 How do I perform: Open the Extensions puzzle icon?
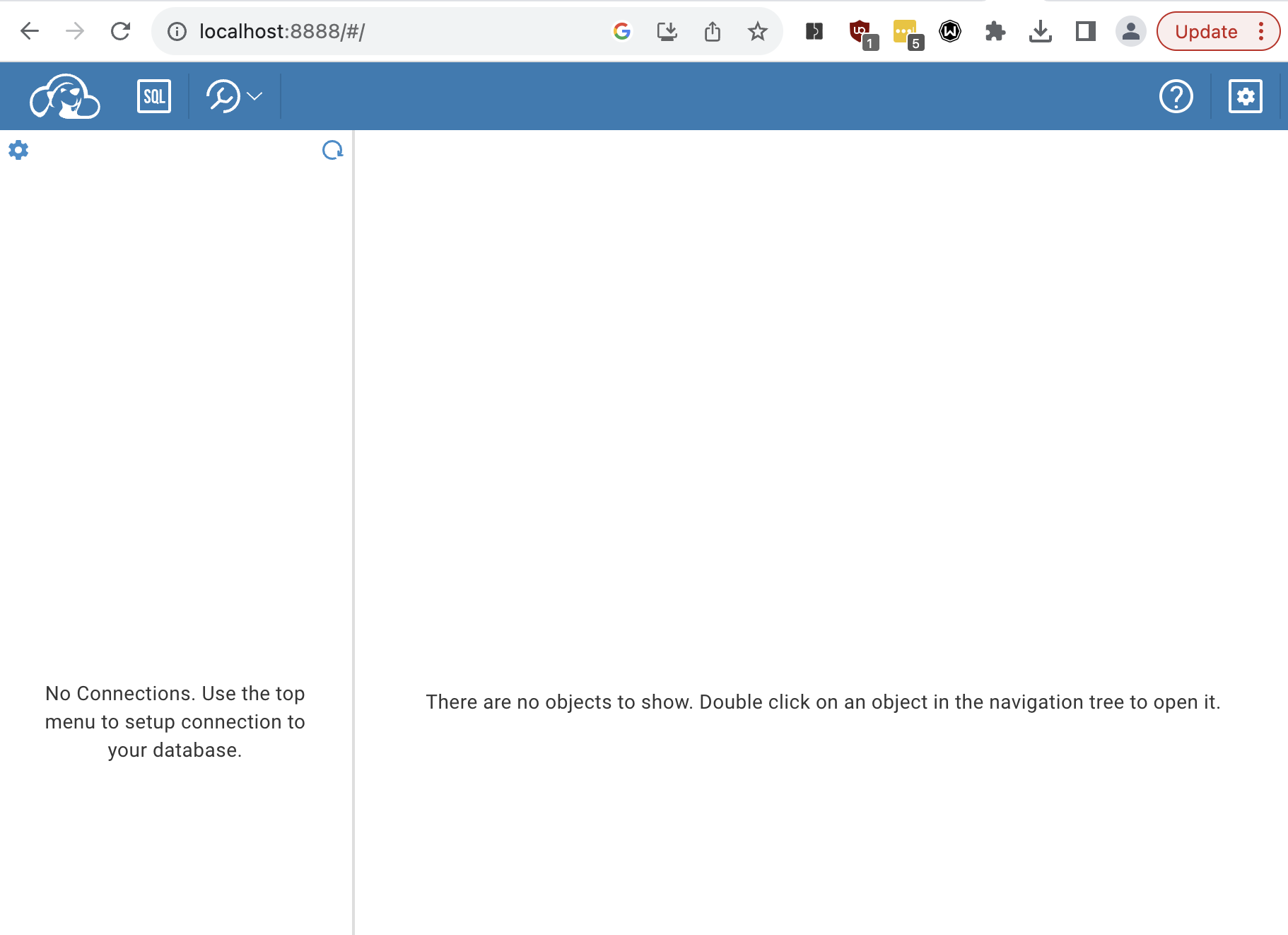(x=995, y=30)
